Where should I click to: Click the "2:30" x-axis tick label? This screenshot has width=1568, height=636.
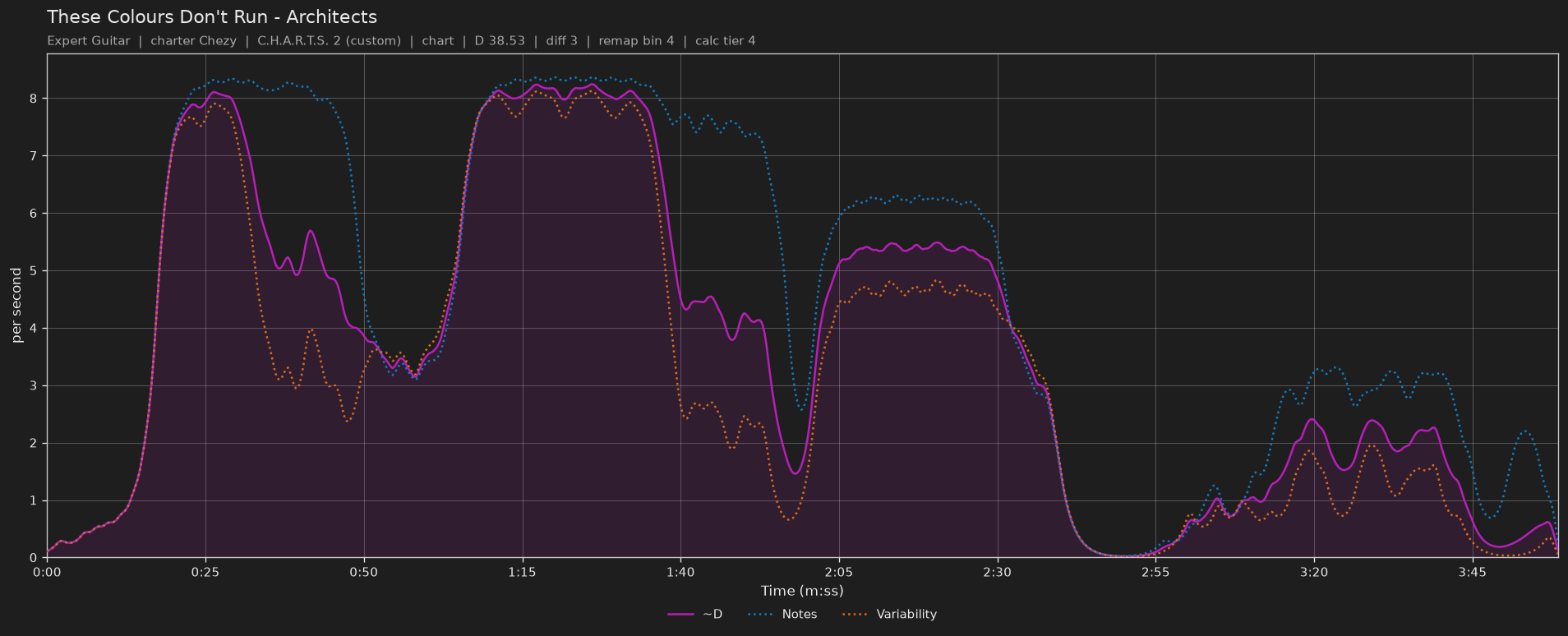click(x=997, y=572)
